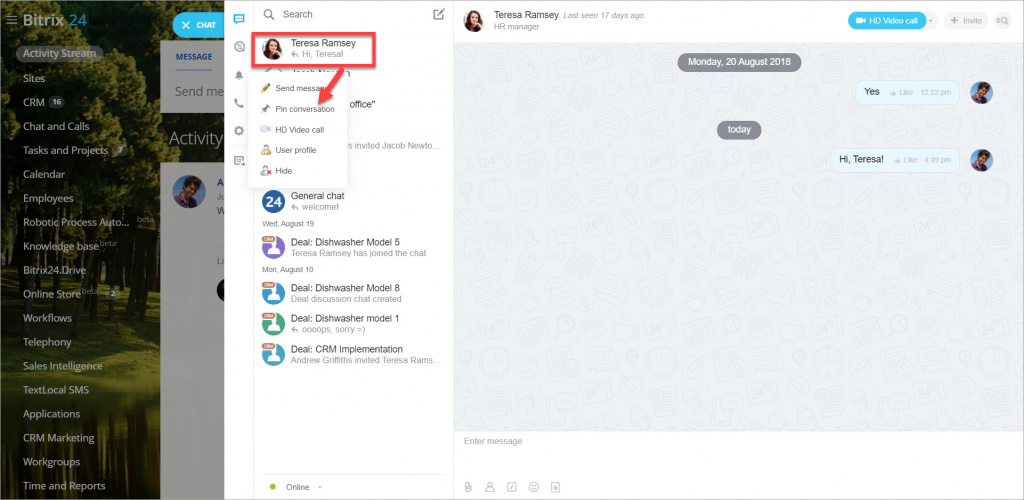Like the "Hi, Teresa!" message

point(905,160)
